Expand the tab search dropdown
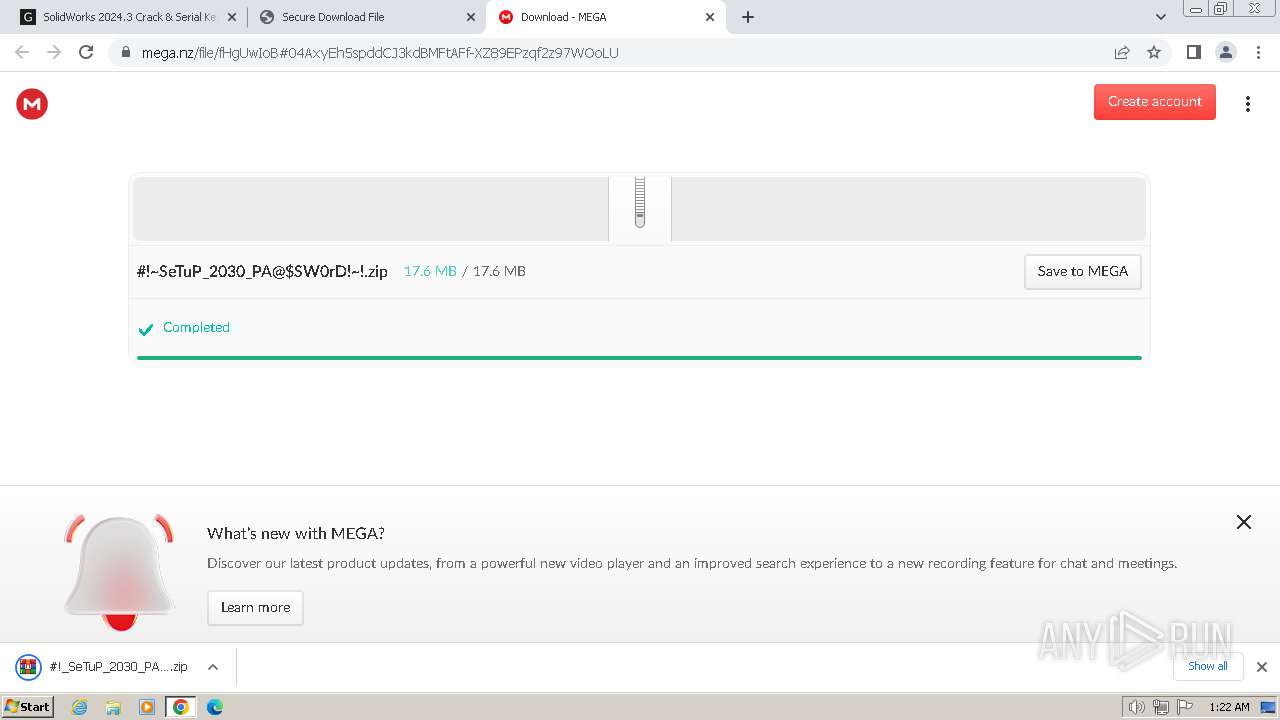The width and height of the screenshot is (1280, 720). tap(1160, 17)
